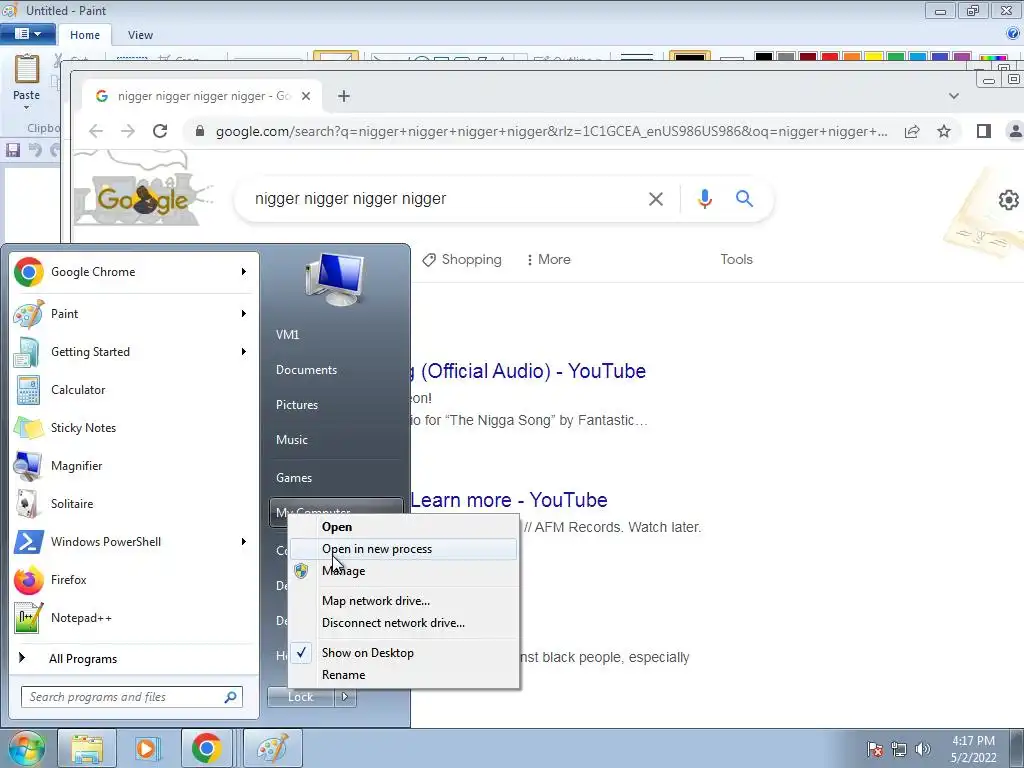Click the blue Google search magnifier icon

click(744, 199)
